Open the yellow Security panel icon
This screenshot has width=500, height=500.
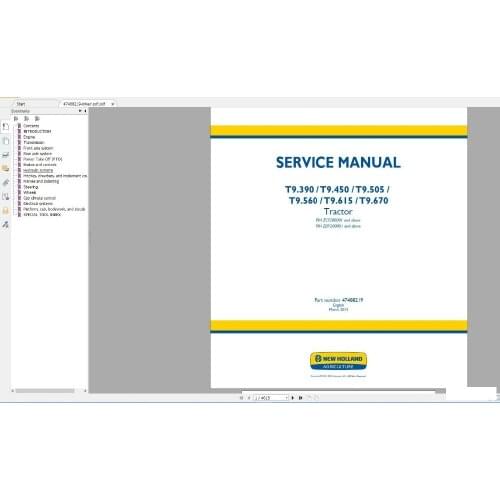tap(5, 210)
